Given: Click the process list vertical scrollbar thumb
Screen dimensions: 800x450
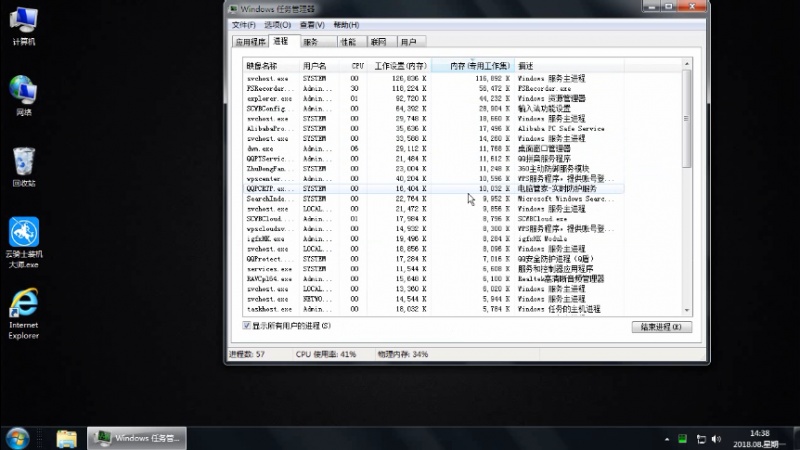Looking at the screenshot, I should [687, 118].
